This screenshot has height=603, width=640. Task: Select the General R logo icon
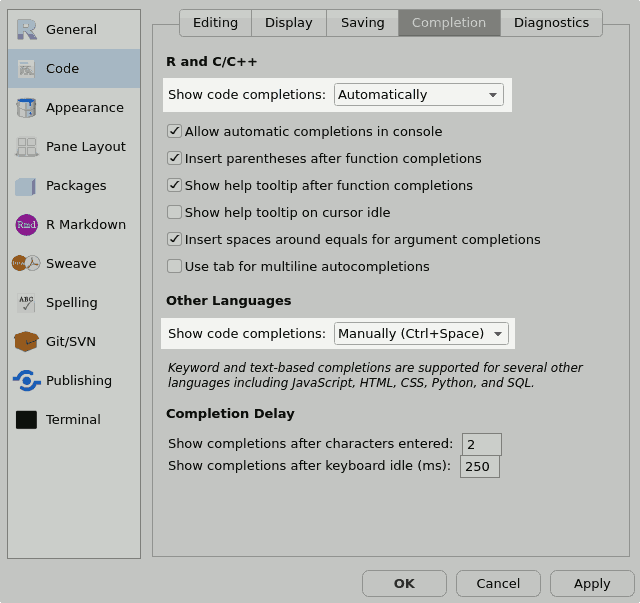click(27, 30)
